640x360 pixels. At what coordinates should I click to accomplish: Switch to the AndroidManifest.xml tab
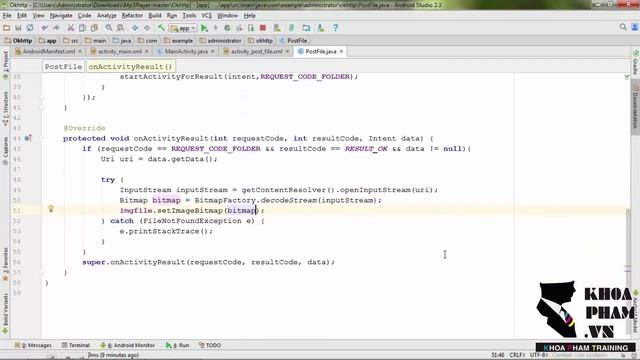pyautogui.click(x=48, y=51)
